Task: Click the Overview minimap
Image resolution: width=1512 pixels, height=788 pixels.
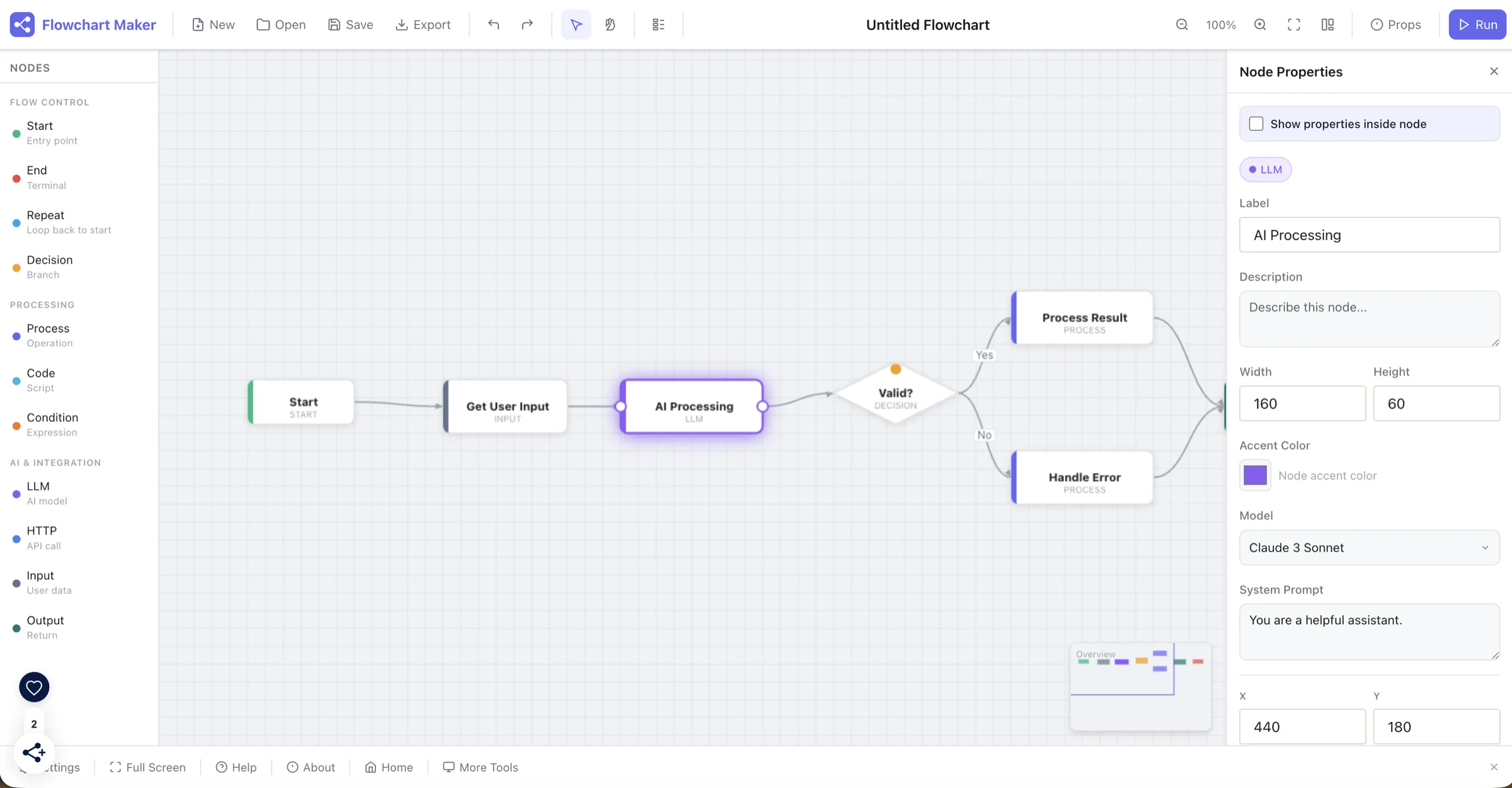Action: coord(1140,687)
